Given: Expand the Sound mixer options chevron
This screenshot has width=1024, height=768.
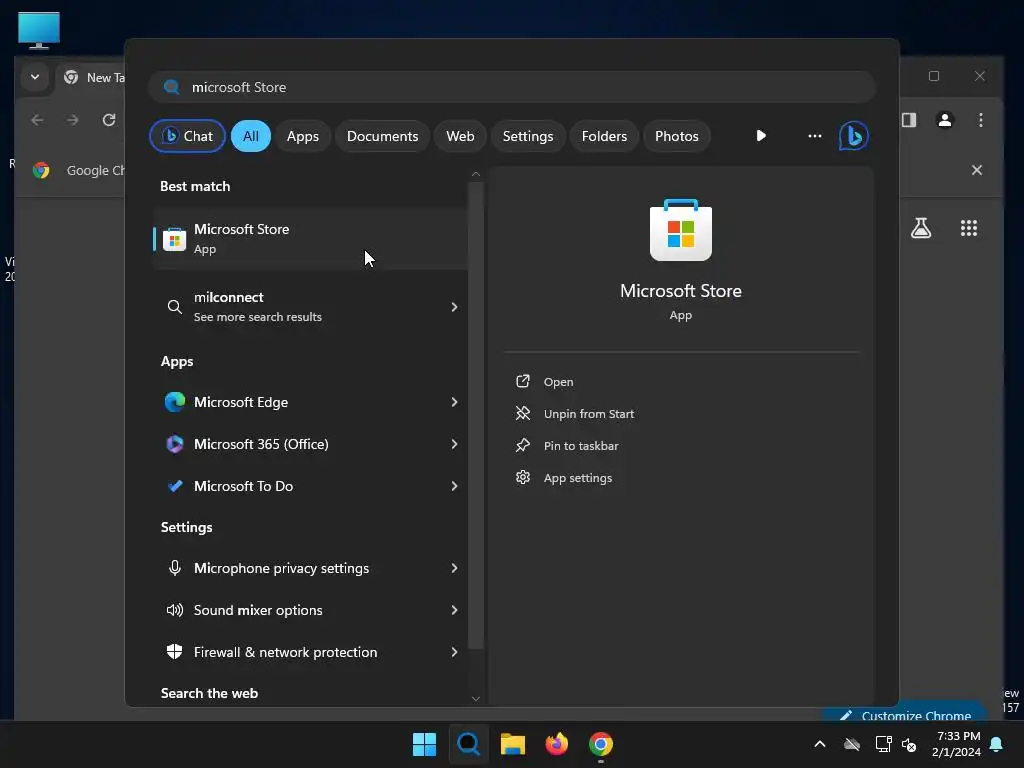Looking at the screenshot, I should coord(454,610).
